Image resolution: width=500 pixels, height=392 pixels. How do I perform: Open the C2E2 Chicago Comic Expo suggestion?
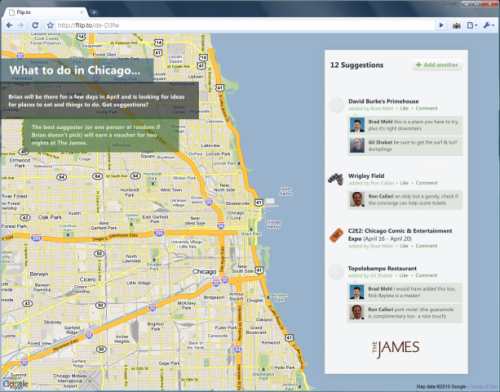(x=400, y=235)
